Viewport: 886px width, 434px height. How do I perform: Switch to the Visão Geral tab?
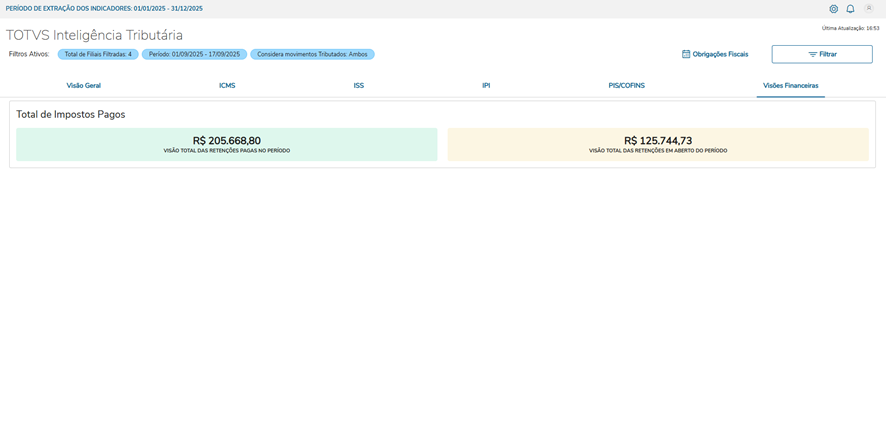(84, 86)
